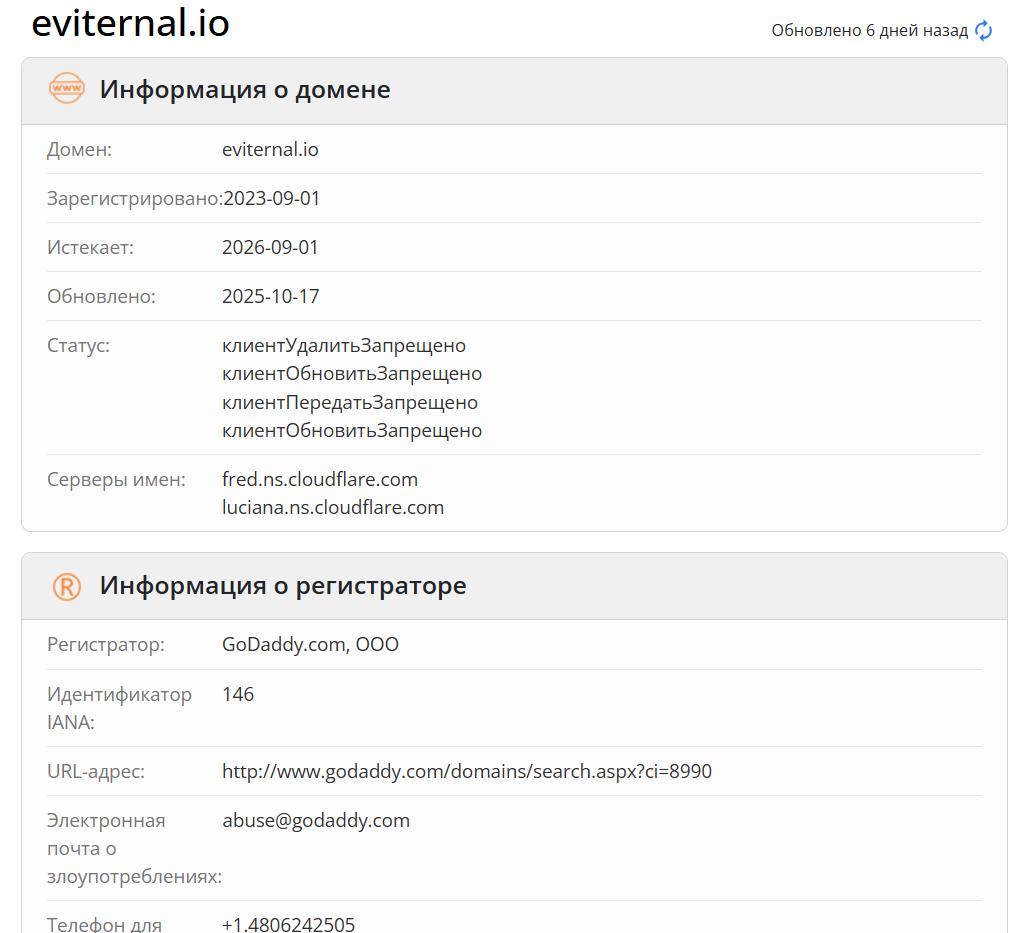Click the 'Информация о домене' section header
The width and height of the screenshot is (1018, 933).
coord(243,89)
